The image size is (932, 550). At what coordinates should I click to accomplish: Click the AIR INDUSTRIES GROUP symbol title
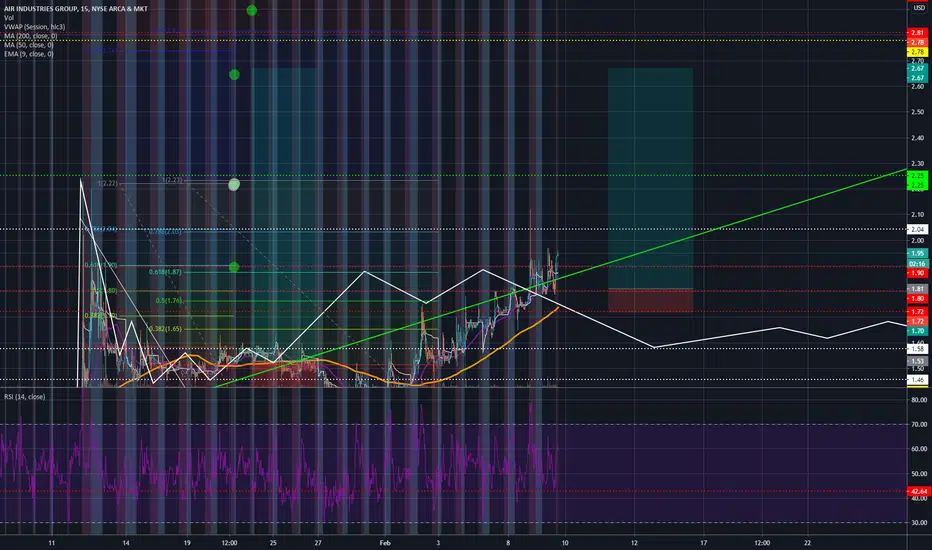pos(75,9)
